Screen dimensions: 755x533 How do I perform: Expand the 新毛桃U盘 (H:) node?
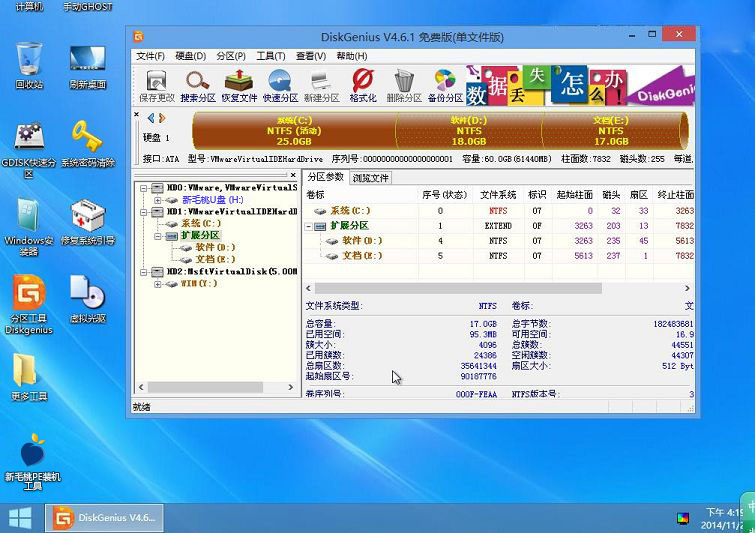(x=157, y=200)
